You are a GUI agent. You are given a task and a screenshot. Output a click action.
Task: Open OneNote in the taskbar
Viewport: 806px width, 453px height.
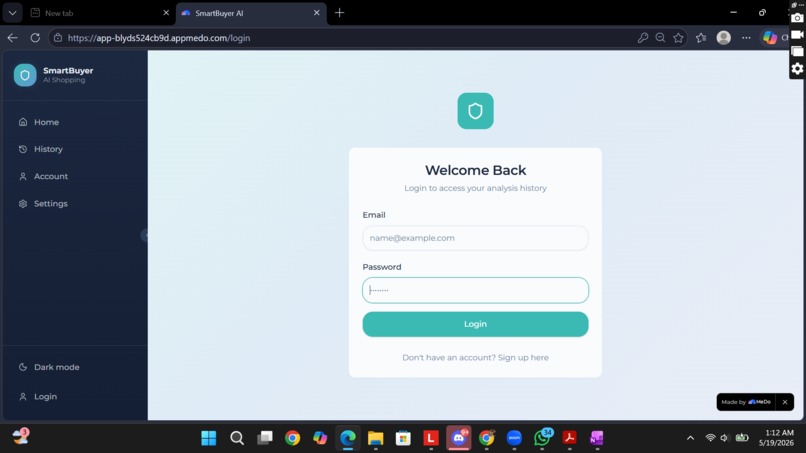(597, 438)
